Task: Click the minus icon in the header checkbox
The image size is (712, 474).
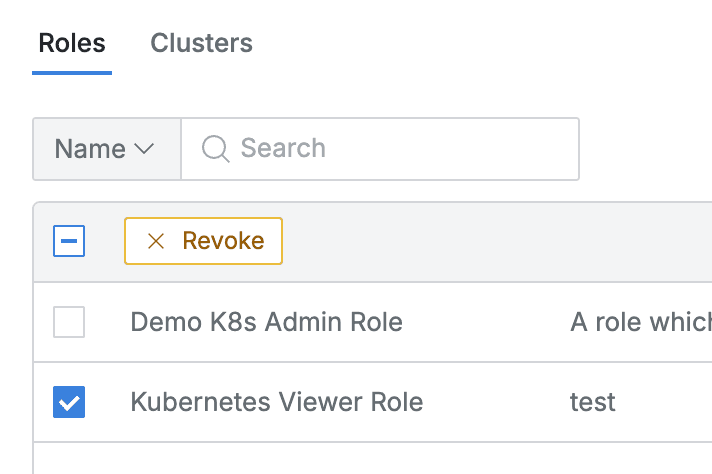Action: pyautogui.click(x=69, y=241)
